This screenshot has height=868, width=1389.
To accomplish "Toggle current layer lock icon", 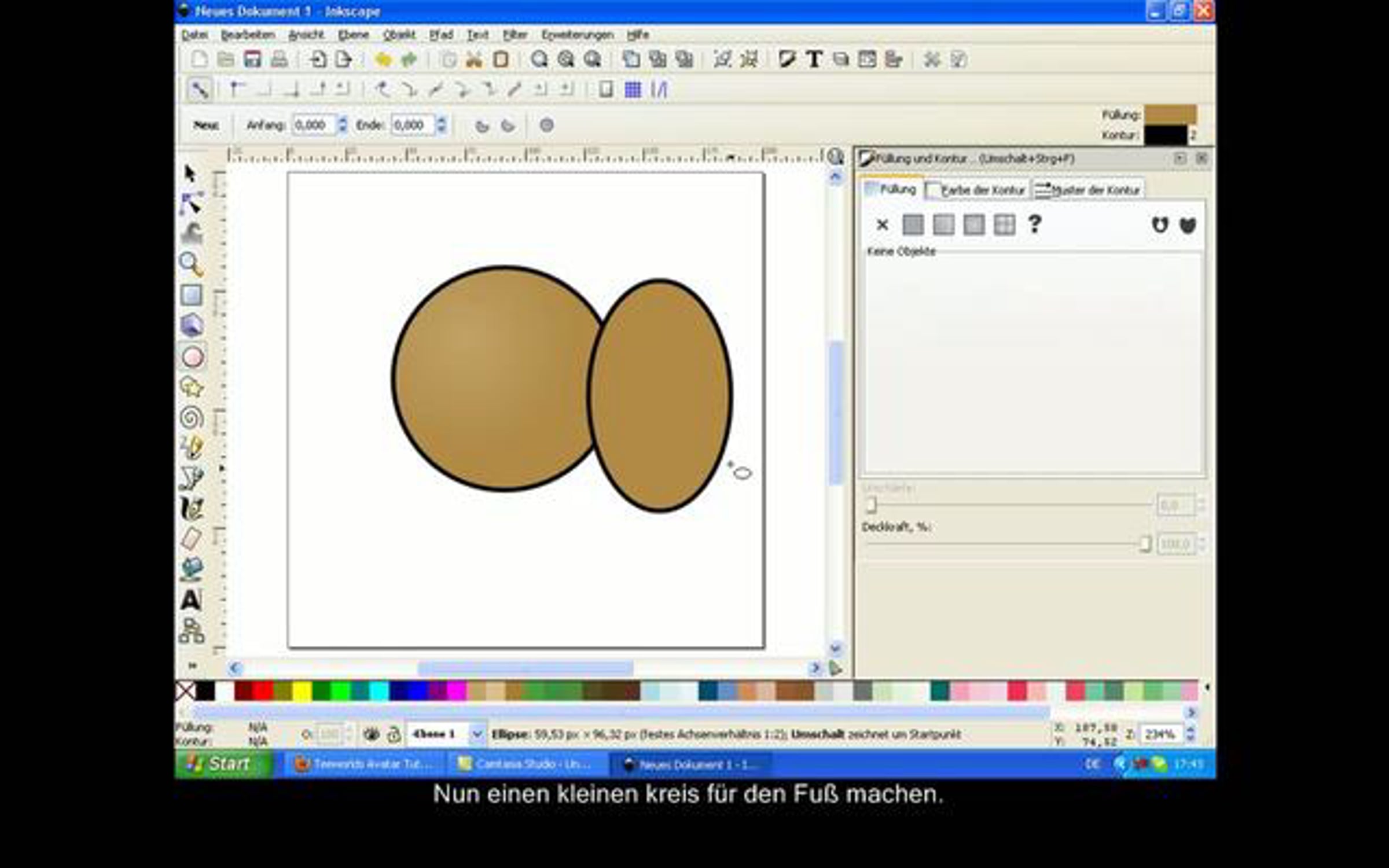I will 394,734.
